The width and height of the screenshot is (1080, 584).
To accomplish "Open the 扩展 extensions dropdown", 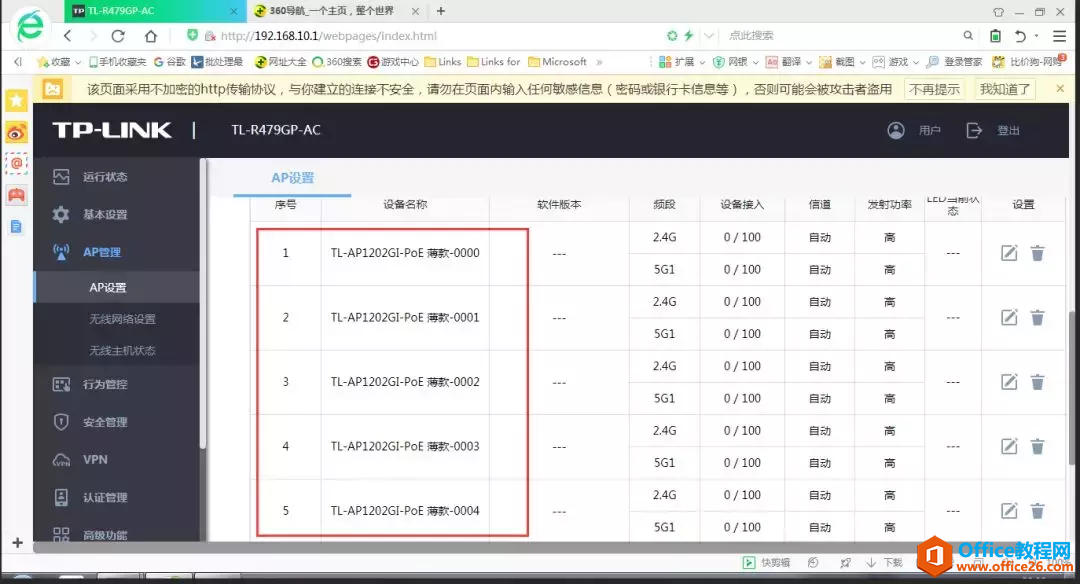I will click(x=682, y=62).
